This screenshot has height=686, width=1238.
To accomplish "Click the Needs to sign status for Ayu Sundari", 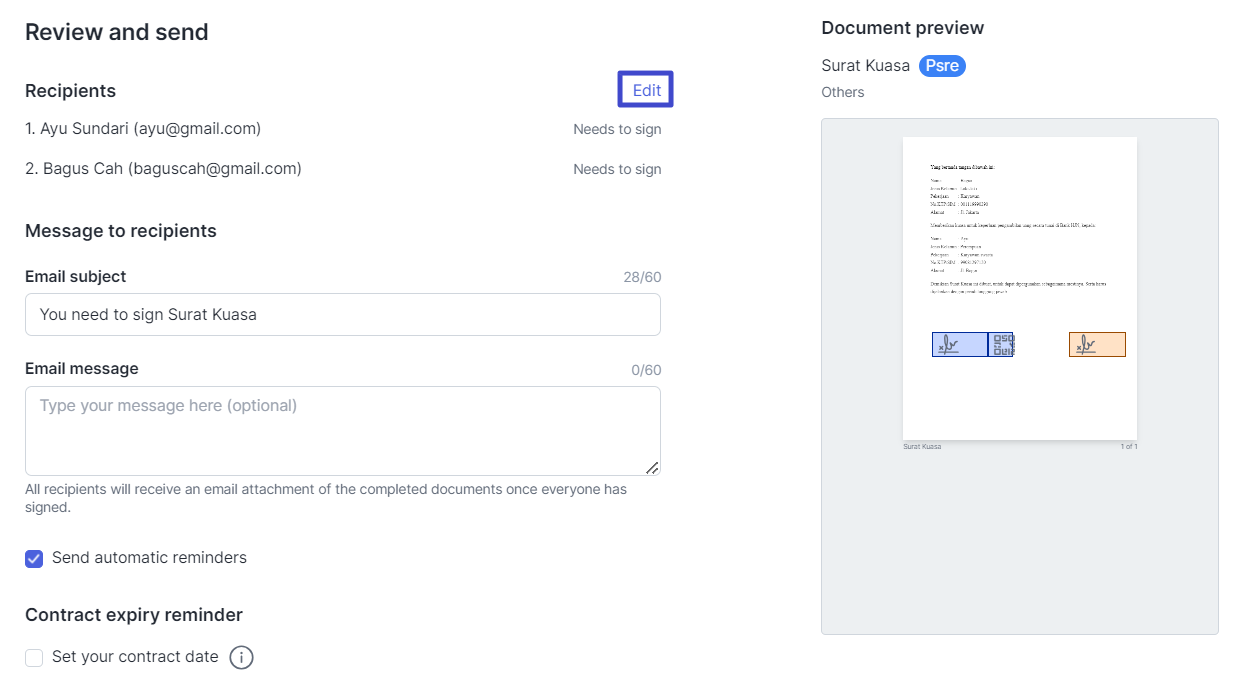I will click(617, 128).
